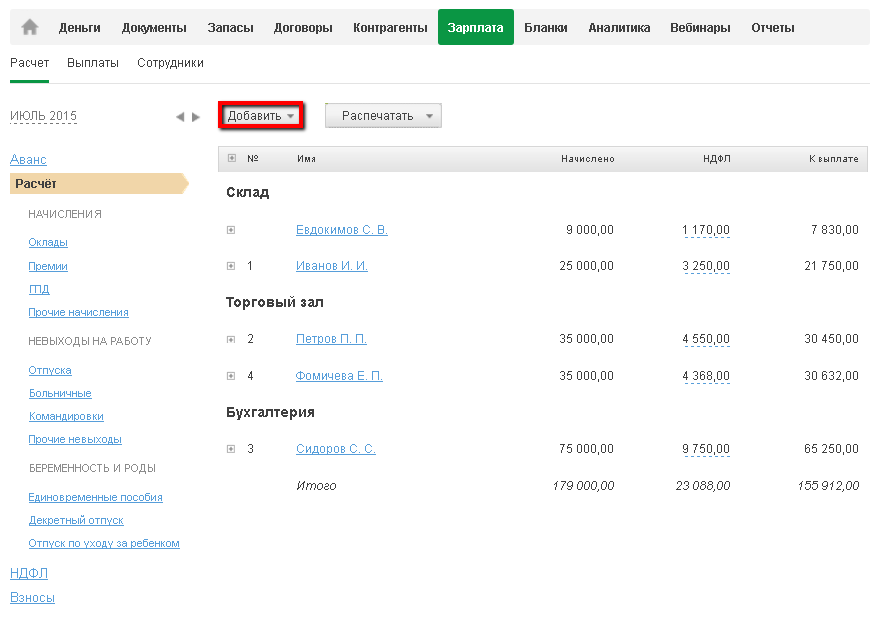Expand the Иванов И. И. row details
Viewport: 884px width, 619px height.
tap(231, 266)
